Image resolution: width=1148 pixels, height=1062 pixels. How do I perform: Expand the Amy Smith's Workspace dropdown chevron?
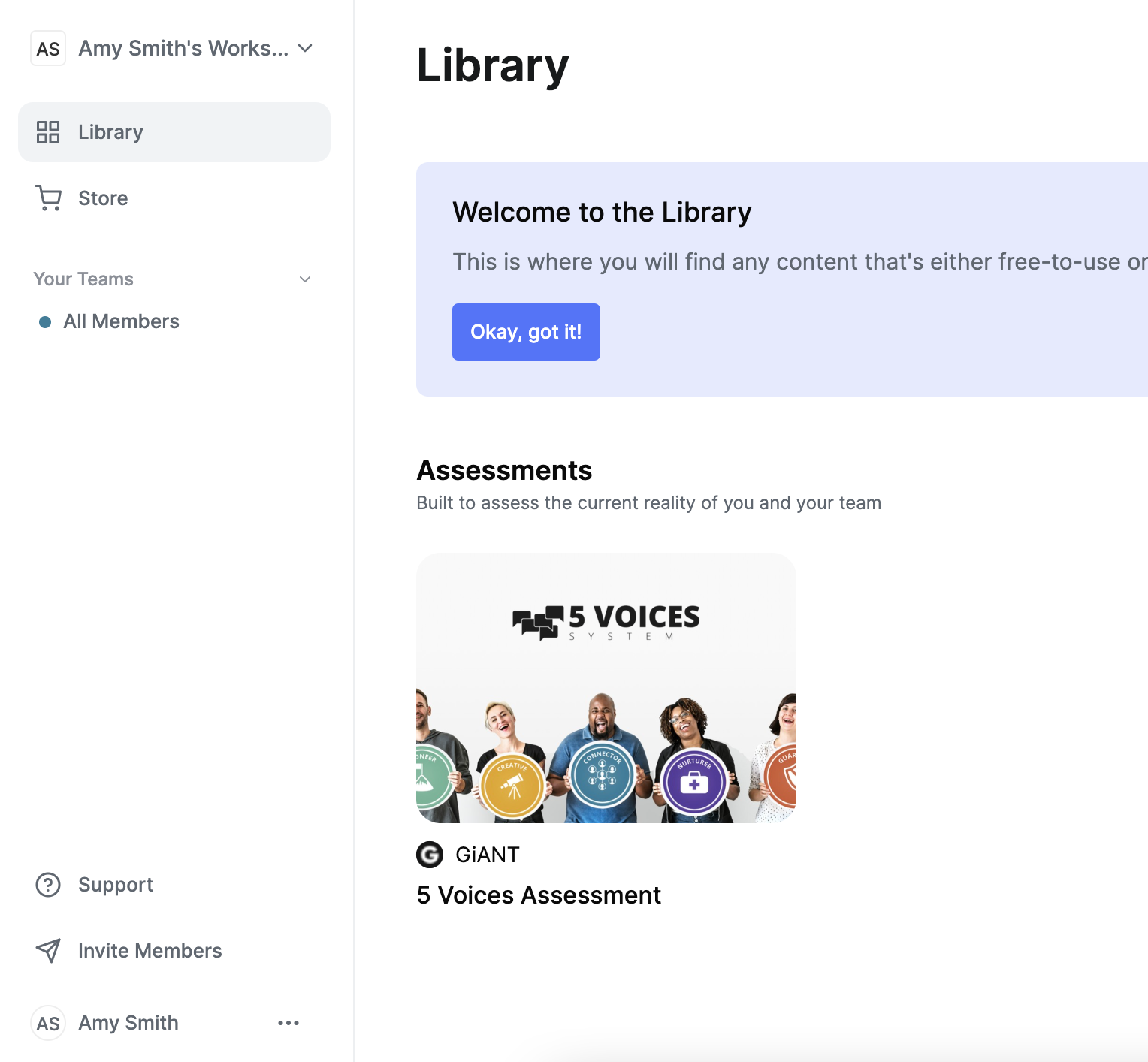[x=305, y=48]
